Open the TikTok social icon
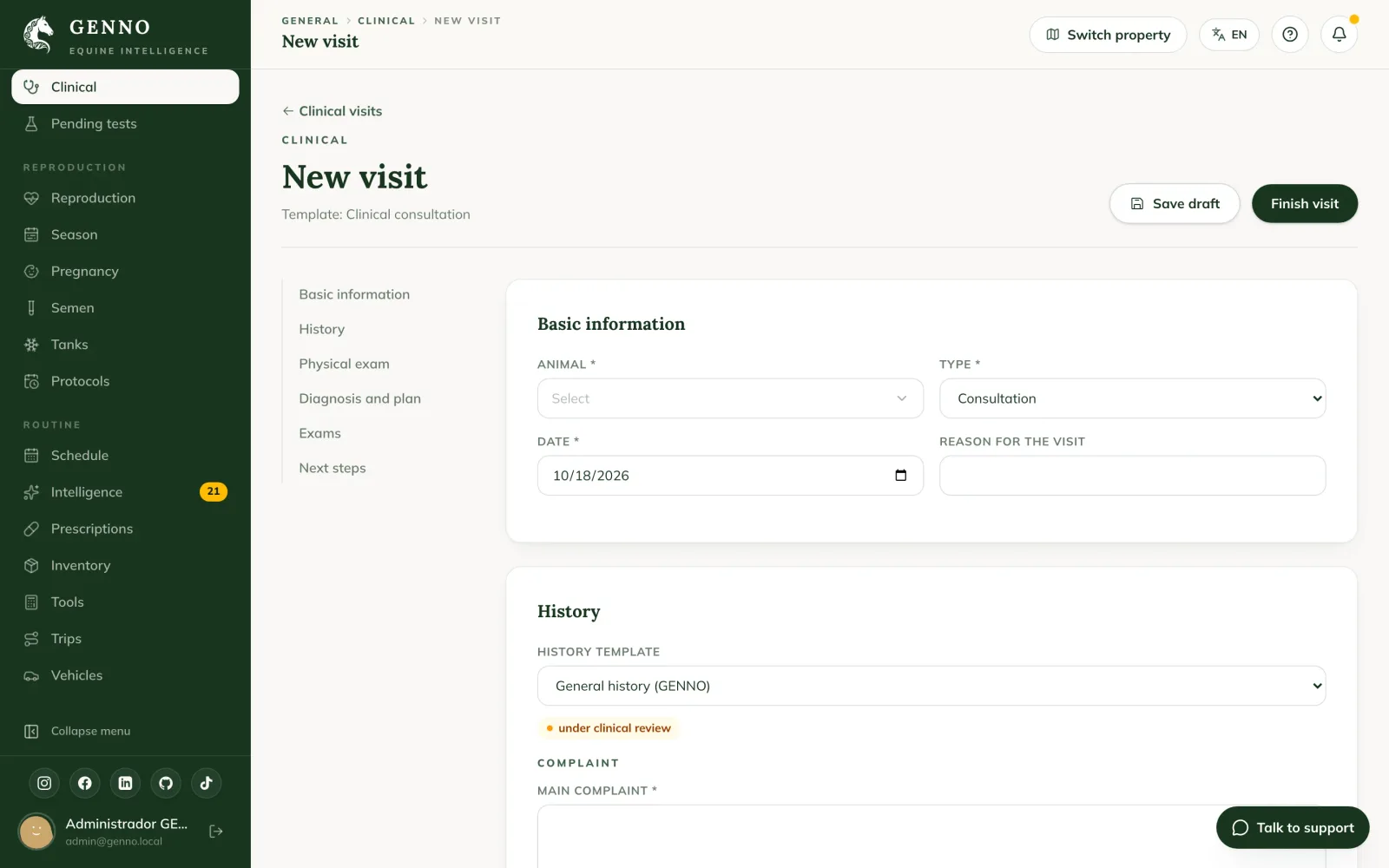This screenshot has width=1389, height=868. tap(207, 783)
